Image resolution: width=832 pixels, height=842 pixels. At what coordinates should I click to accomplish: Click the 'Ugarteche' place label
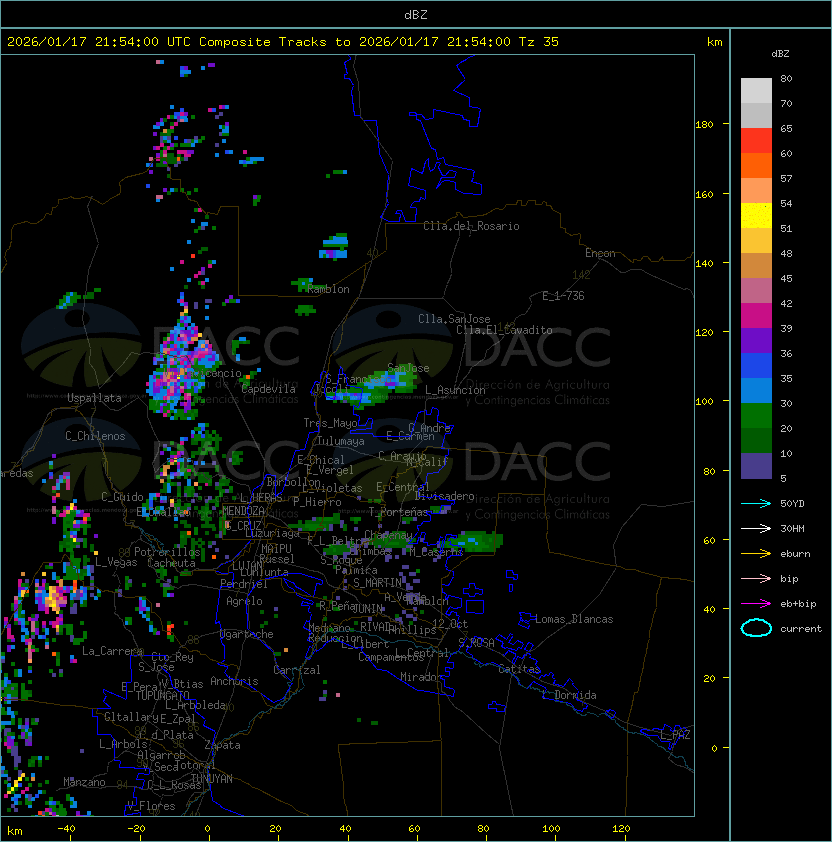(x=247, y=634)
